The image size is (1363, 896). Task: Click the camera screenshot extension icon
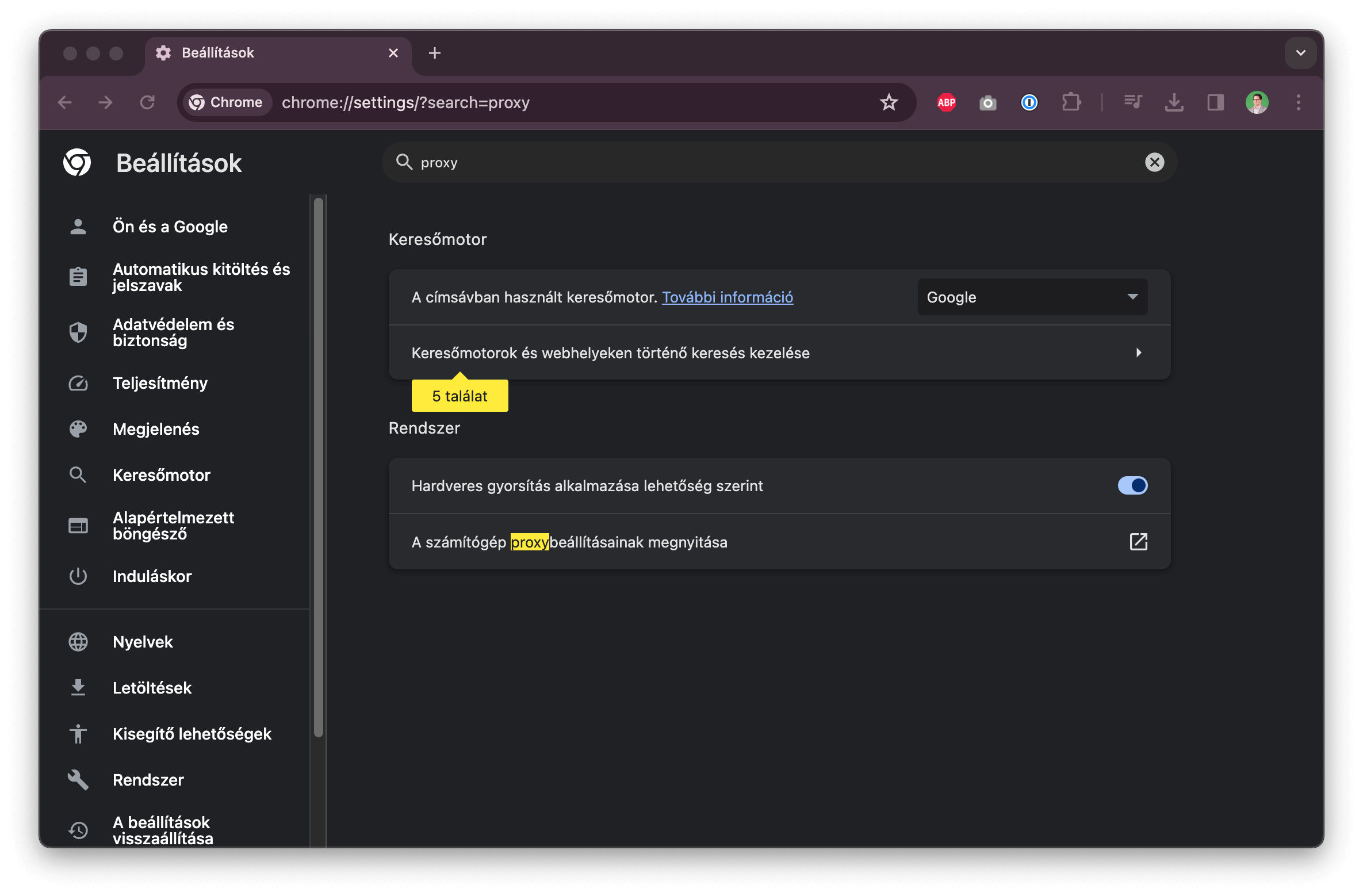click(987, 103)
